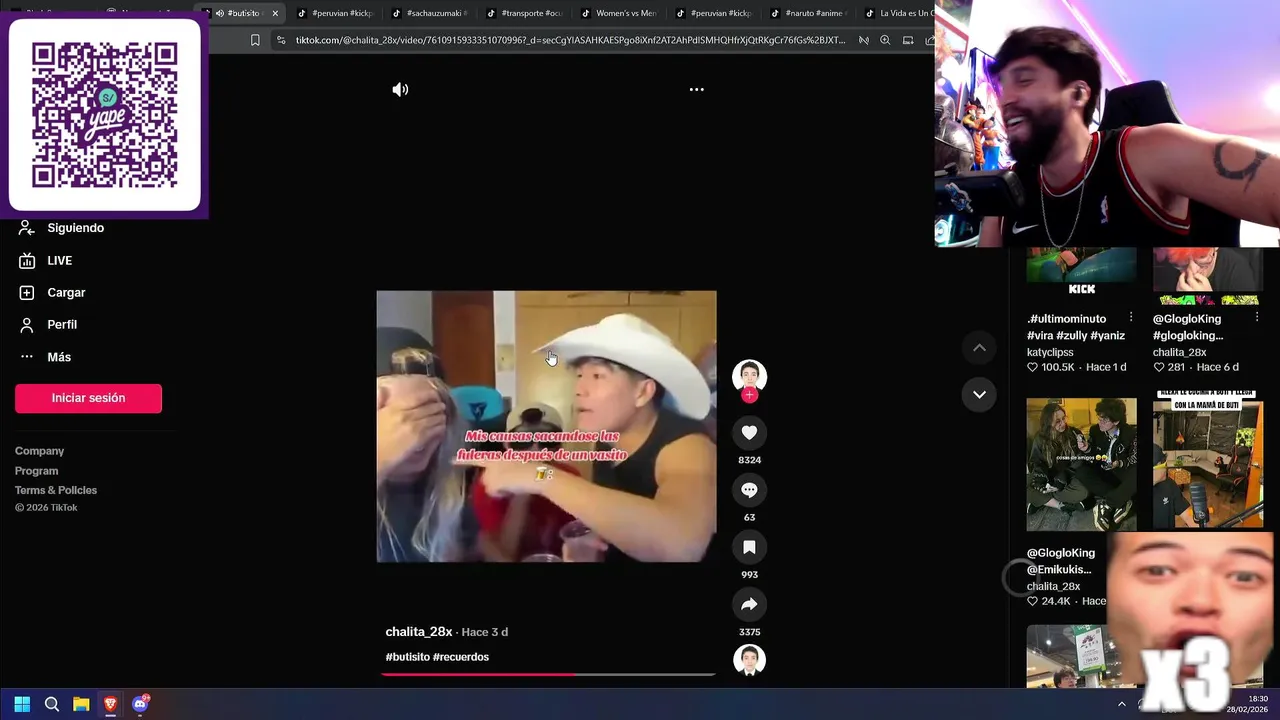Open the Program footer link
This screenshot has width=1280, height=720.
click(36, 471)
